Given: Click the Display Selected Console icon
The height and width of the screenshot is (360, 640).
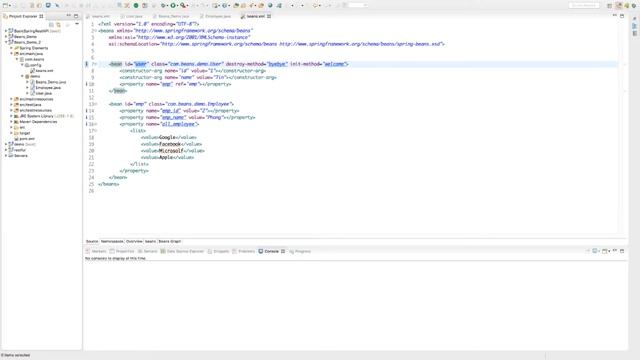Looking at the screenshot, I should [595, 251].
